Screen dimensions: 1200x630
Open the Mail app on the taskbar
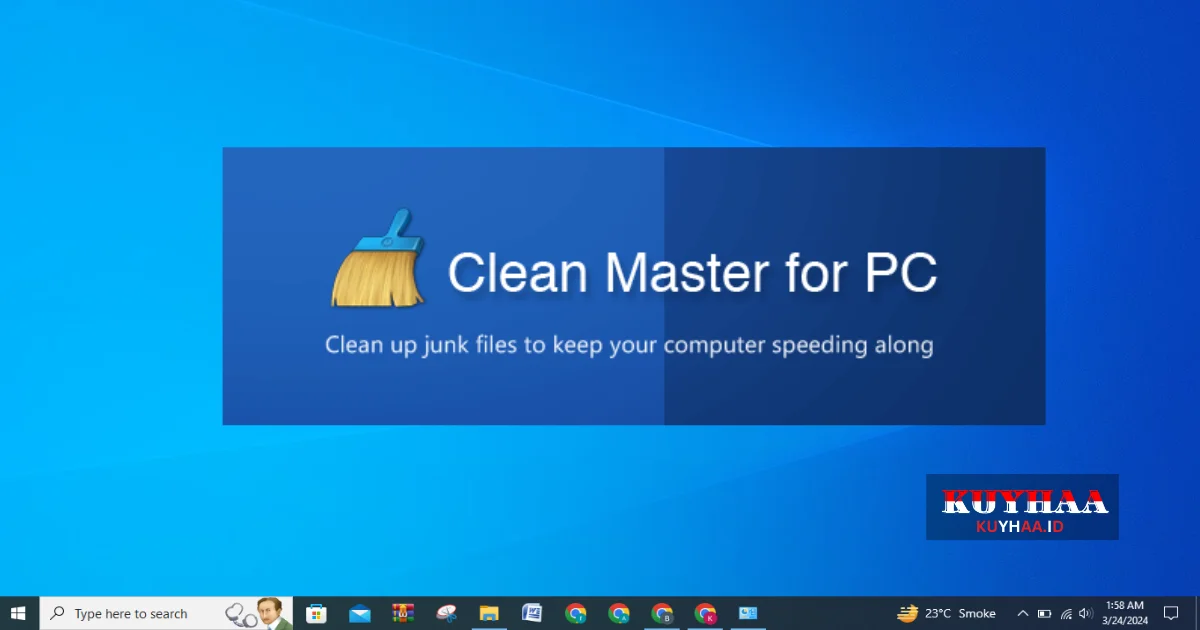pyautogui.click(x=360, y=613)
